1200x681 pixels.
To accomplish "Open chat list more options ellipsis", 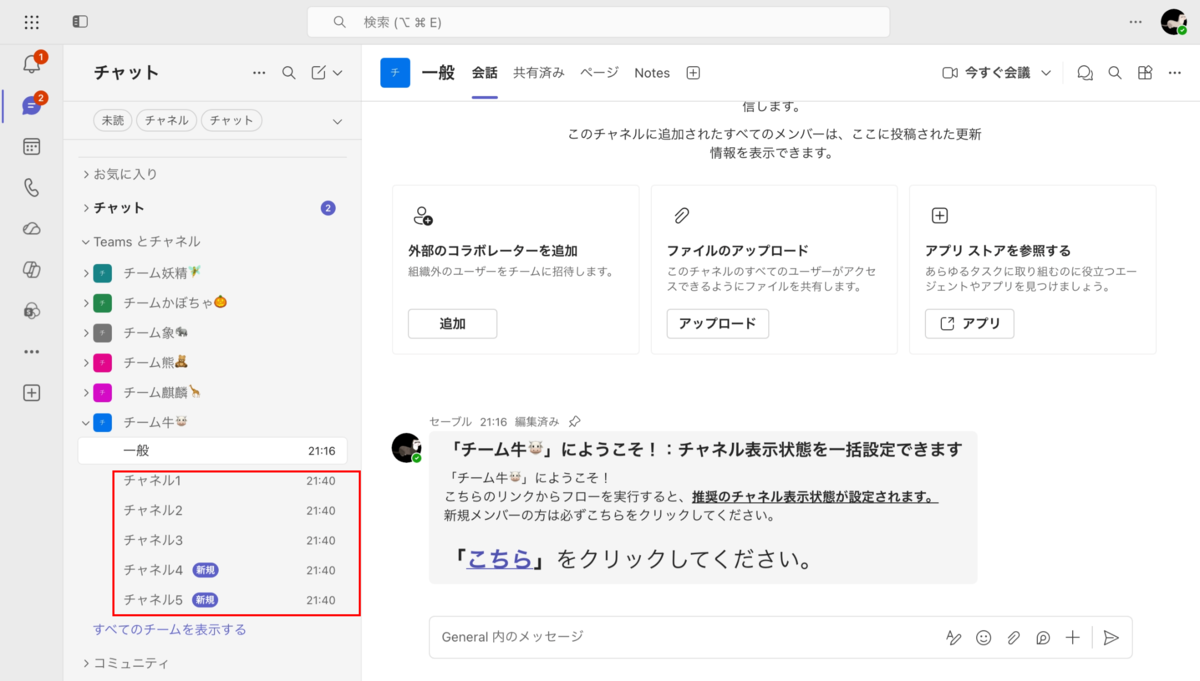I will tap(259, 73).
